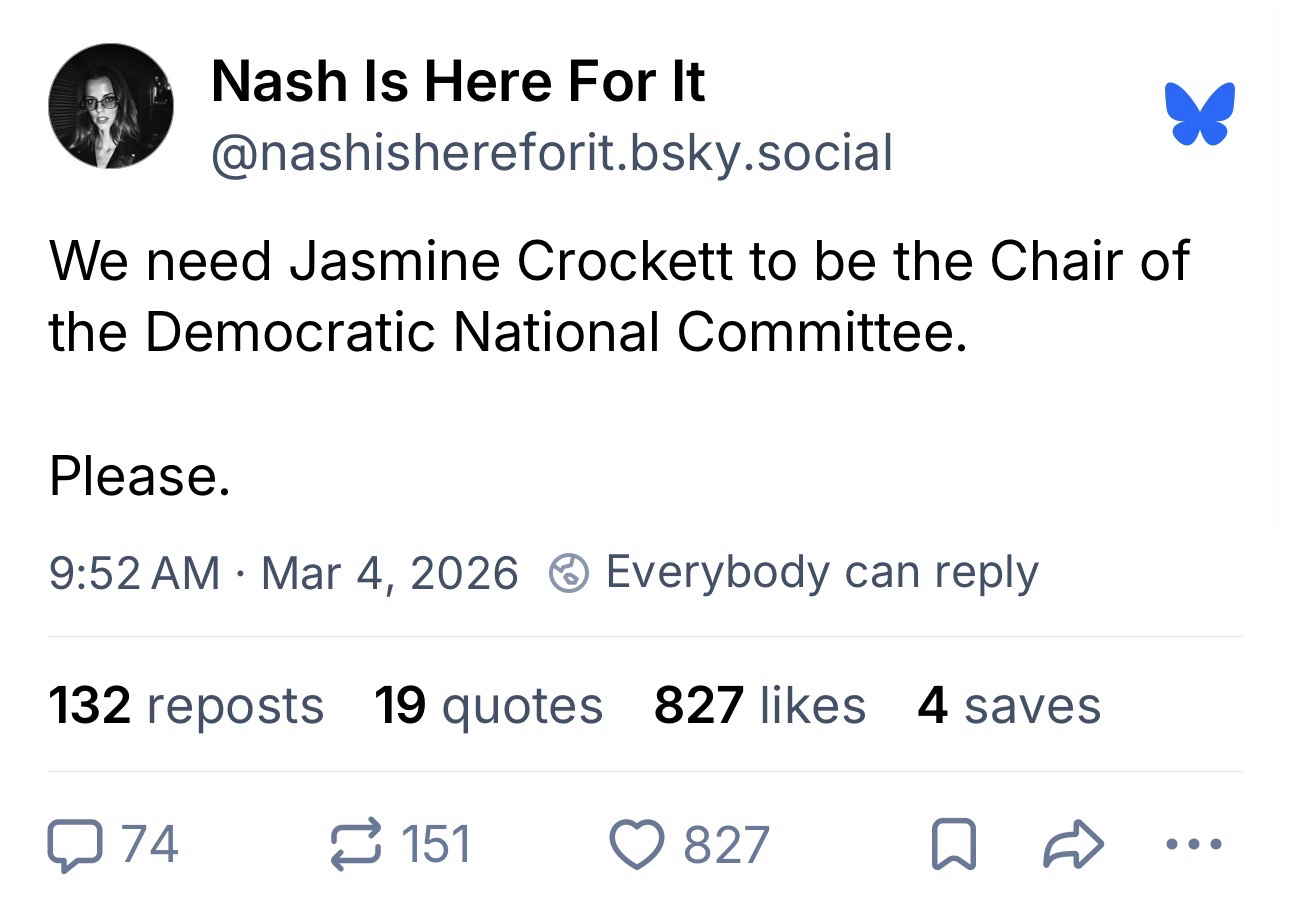Click the "Everybody can reply" label
Viewport: 1290px width, 909px height.
pos(821,572)
